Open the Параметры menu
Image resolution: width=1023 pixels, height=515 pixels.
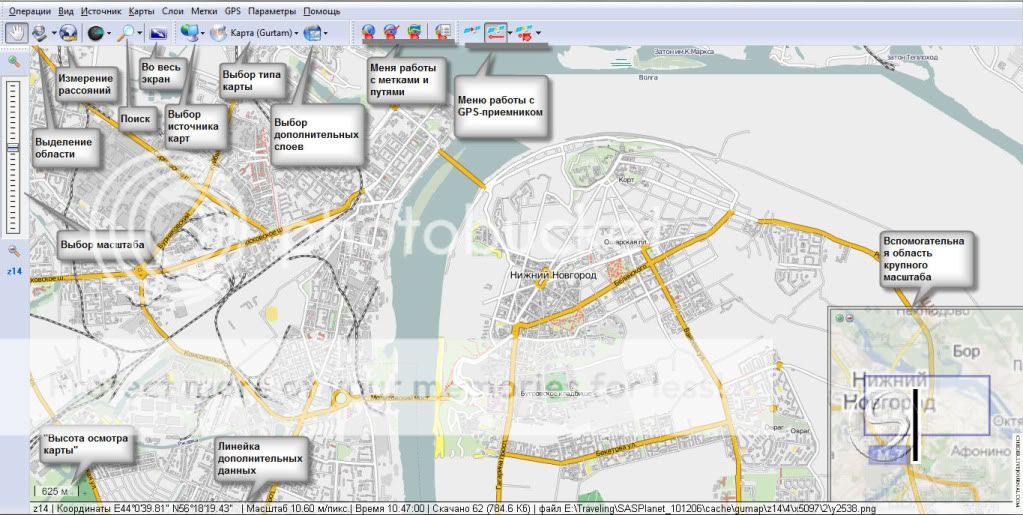(x=271, y=12)
